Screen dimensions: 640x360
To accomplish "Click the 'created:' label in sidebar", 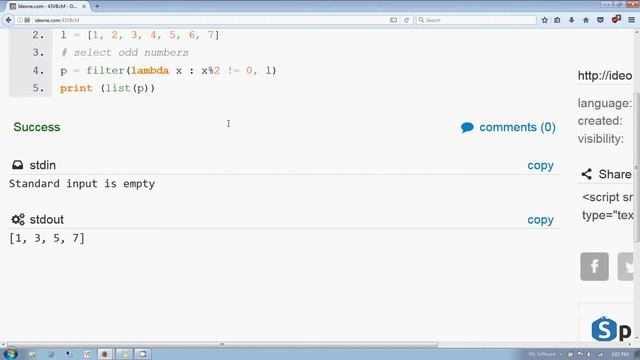I will (x=600, y=121).
